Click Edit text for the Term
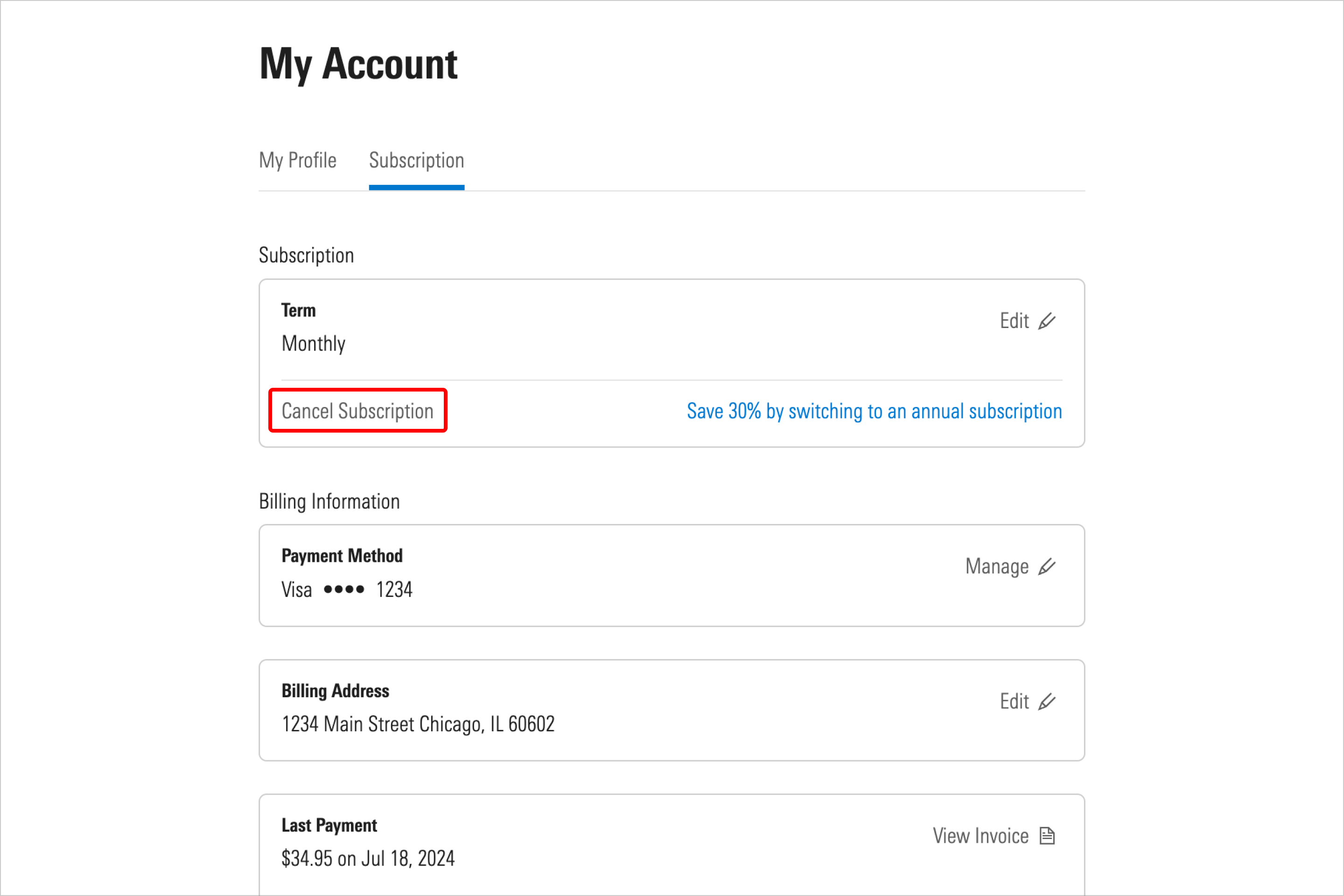1344x896 pixels. [1014, 321]
